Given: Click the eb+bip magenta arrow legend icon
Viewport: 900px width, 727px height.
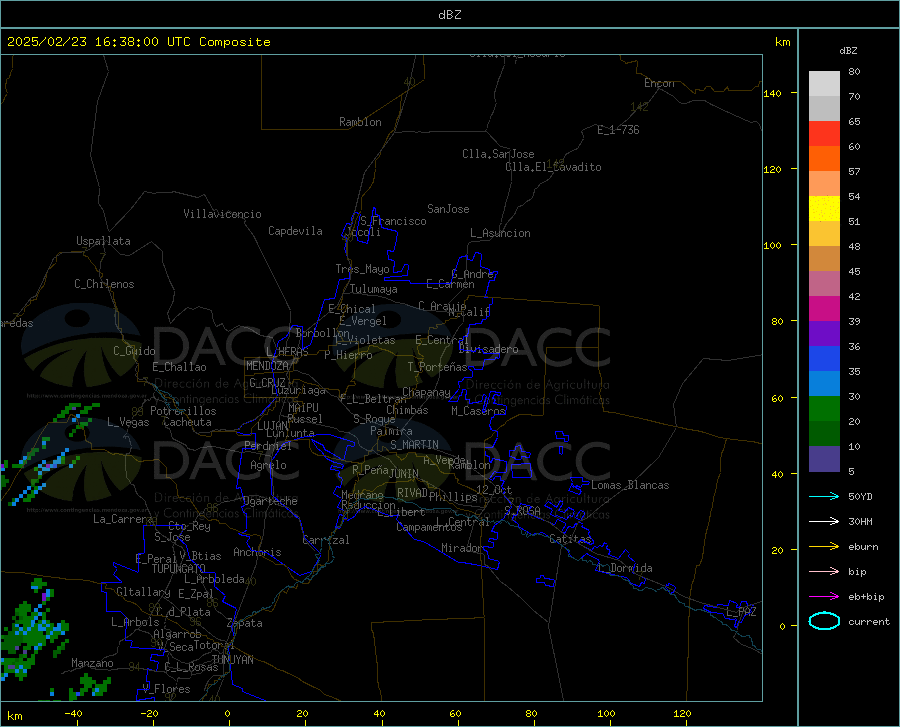Looking at the screenshot, I should click(x=824, y=596).
